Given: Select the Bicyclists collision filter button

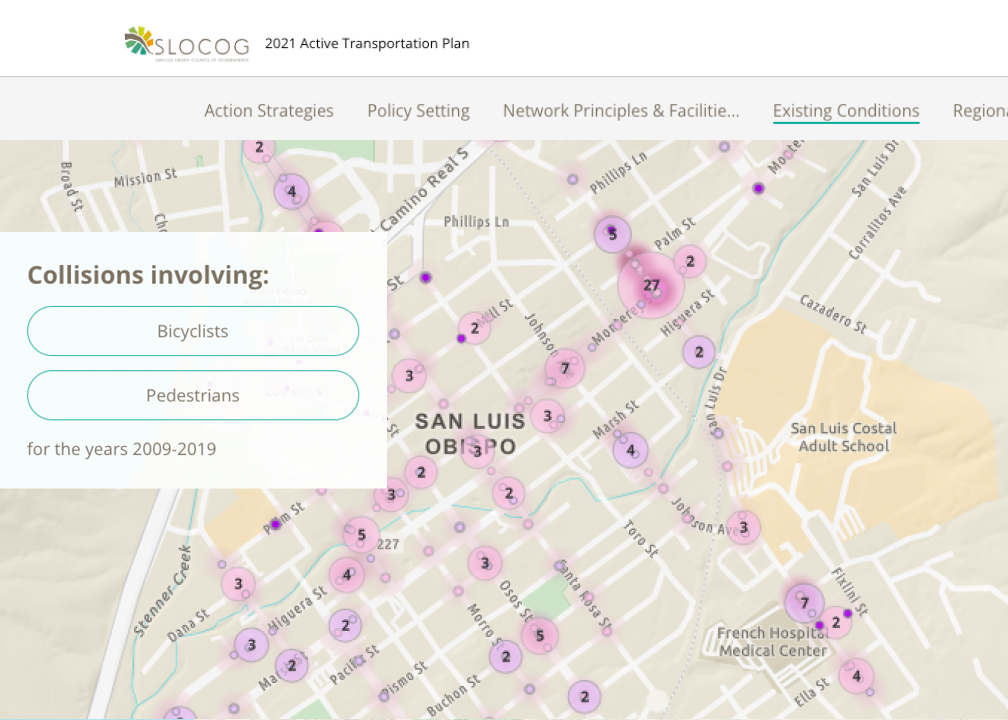Looking at the screenshot, I should (193, 331).
